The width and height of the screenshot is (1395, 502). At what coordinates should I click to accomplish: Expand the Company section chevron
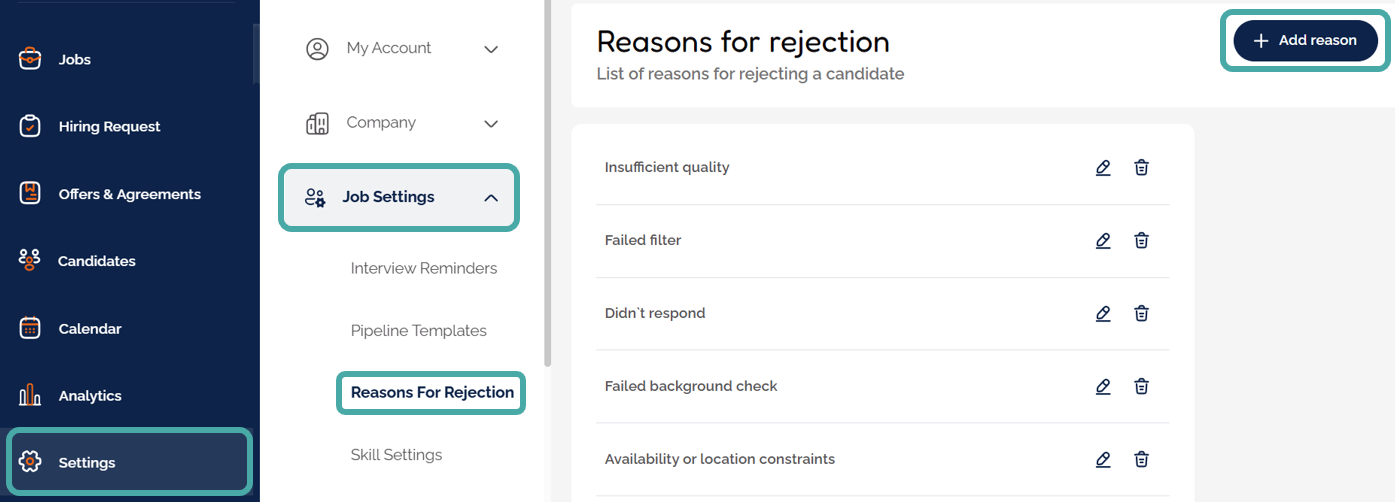tap(491, 124)
